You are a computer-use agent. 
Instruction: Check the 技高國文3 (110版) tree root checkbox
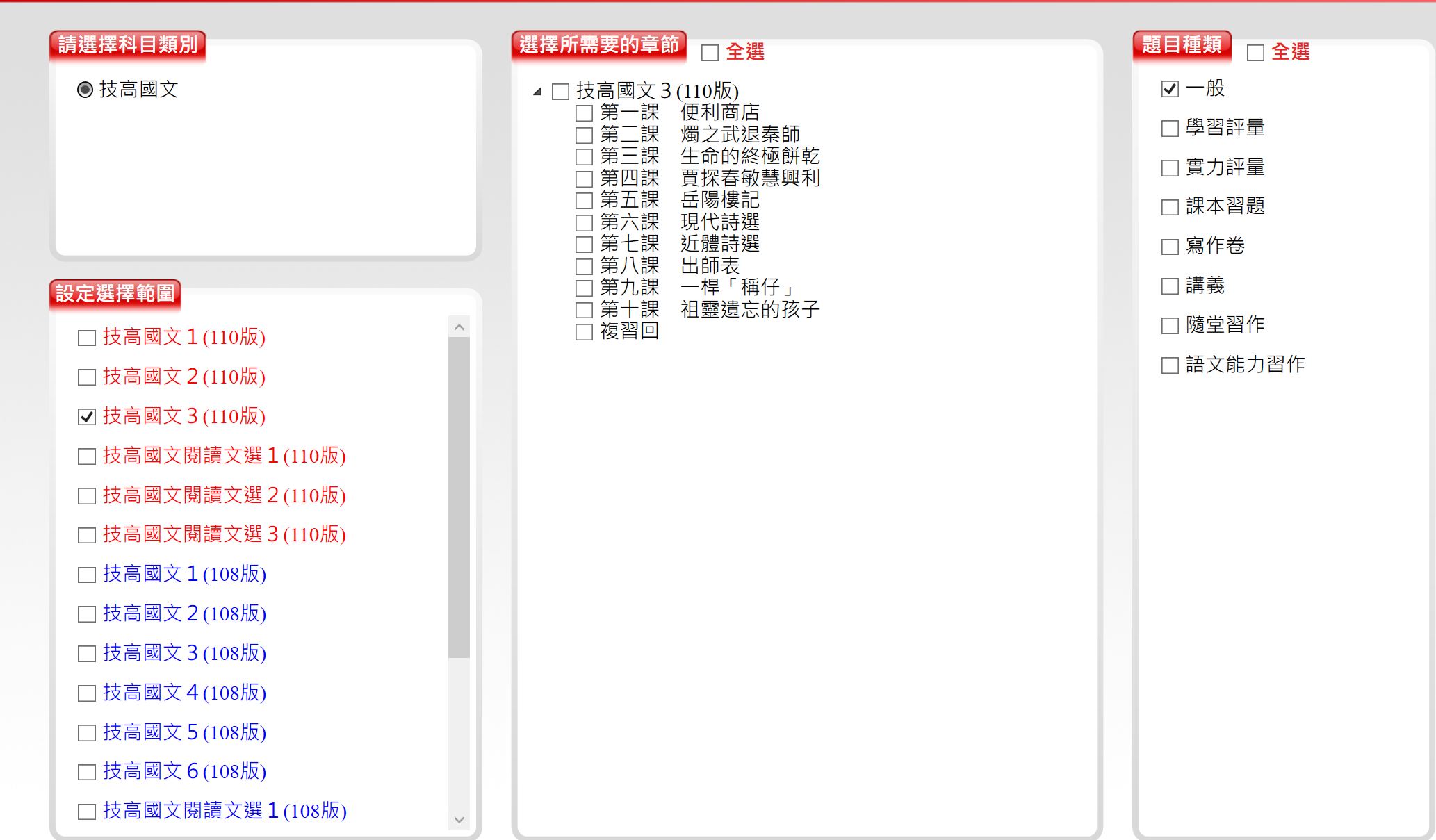[x=560, y=92]
